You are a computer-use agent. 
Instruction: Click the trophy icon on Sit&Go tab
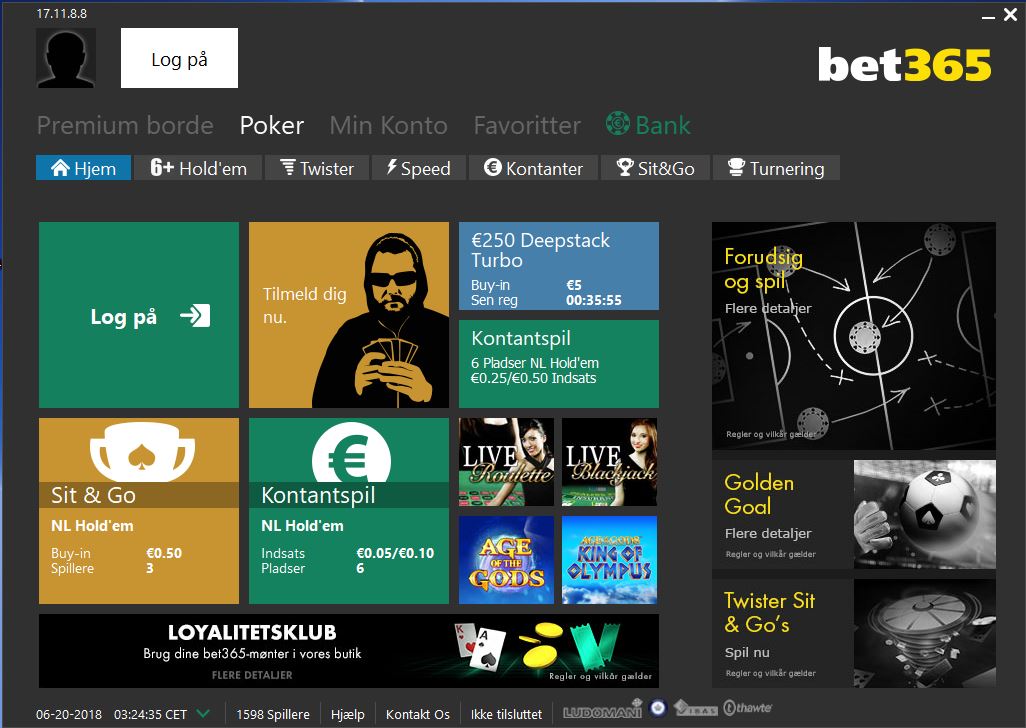pos(626,167)
